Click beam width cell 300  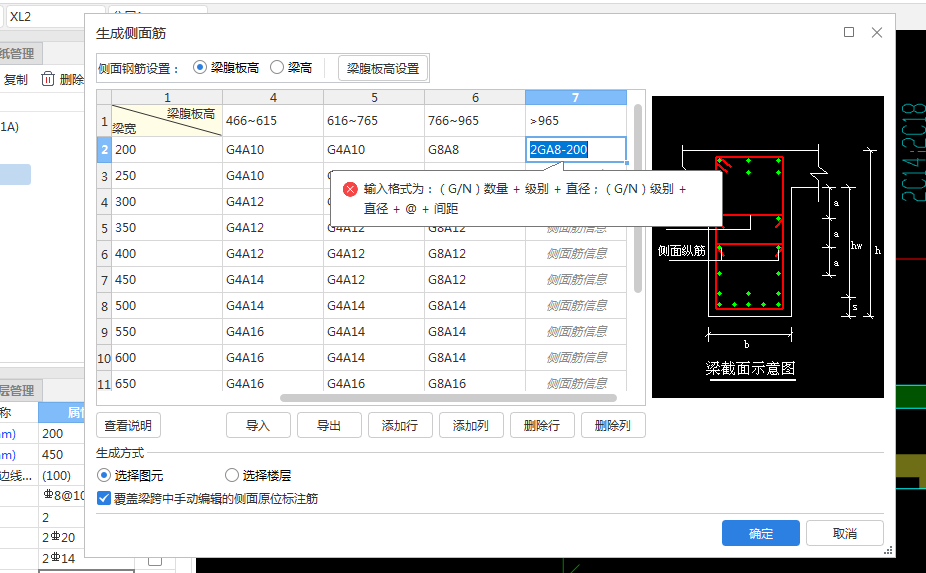[x=167, y=201]
